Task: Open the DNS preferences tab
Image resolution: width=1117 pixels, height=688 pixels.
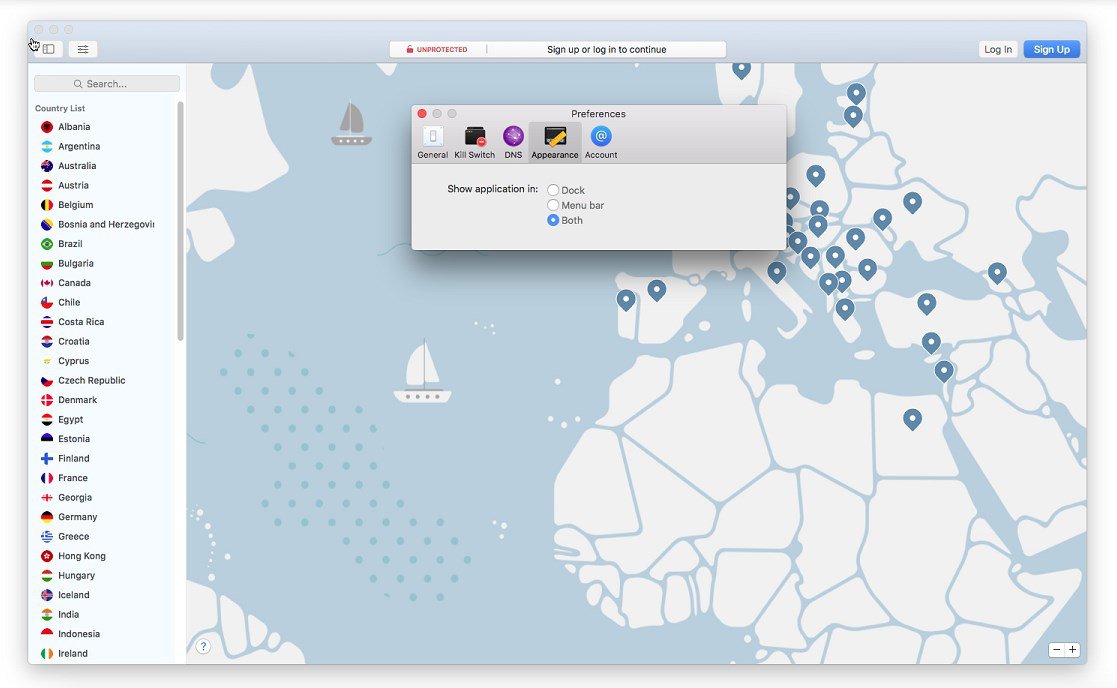Action: point(513,142)
